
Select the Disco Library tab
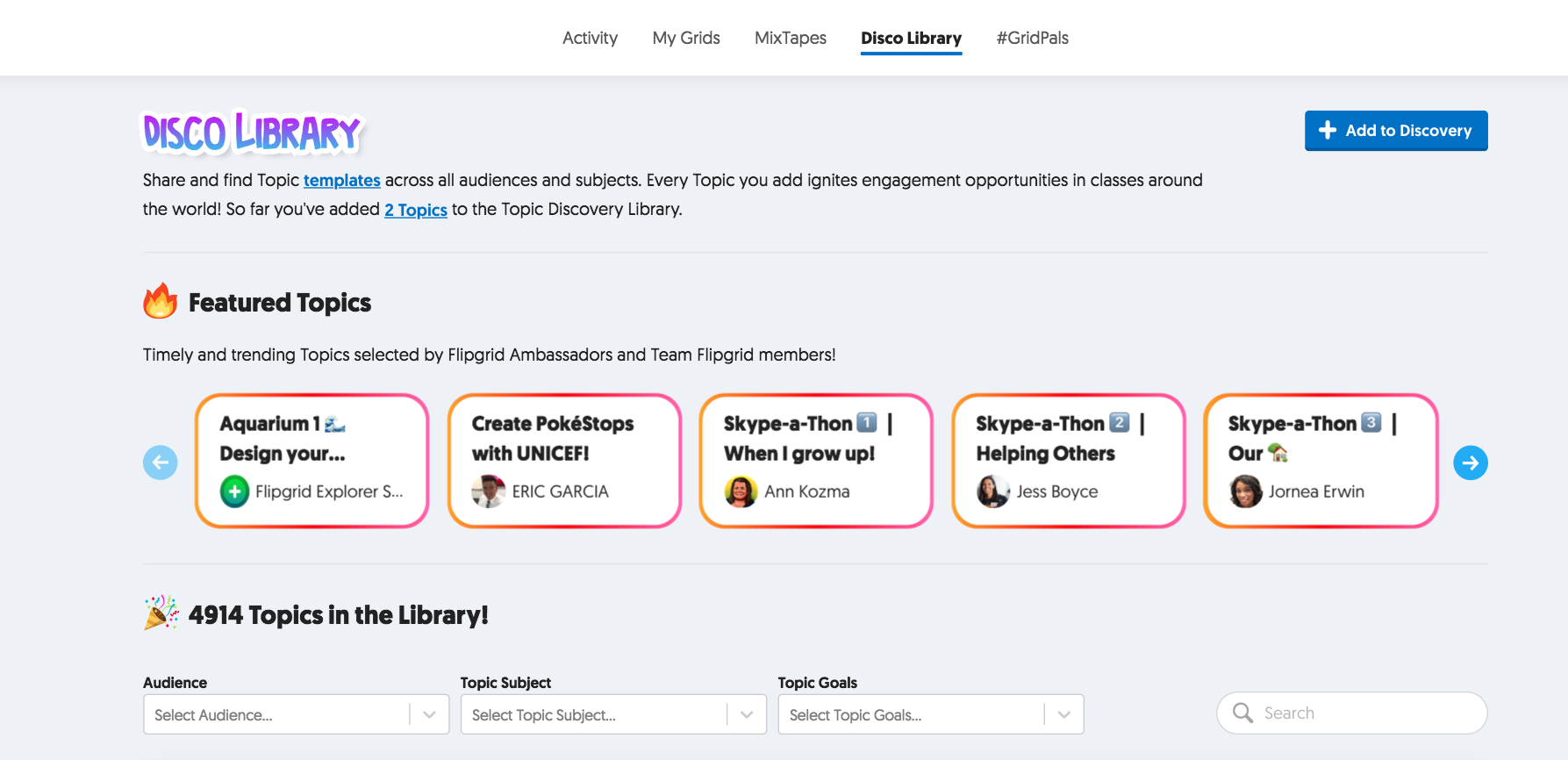[911, 38]
